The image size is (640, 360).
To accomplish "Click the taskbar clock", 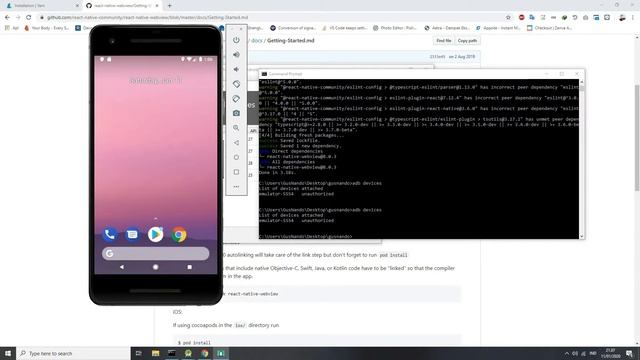I will pos(611,353).
